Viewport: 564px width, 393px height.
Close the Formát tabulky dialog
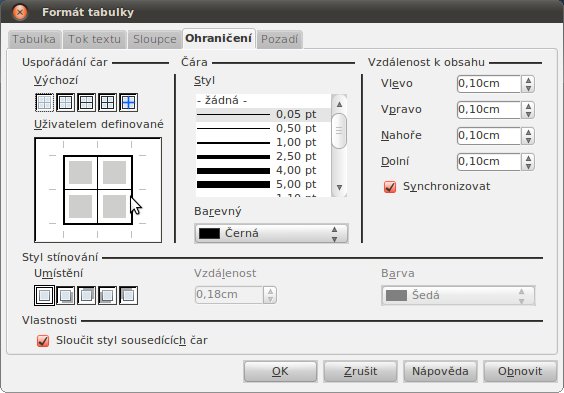click(20, 12)
